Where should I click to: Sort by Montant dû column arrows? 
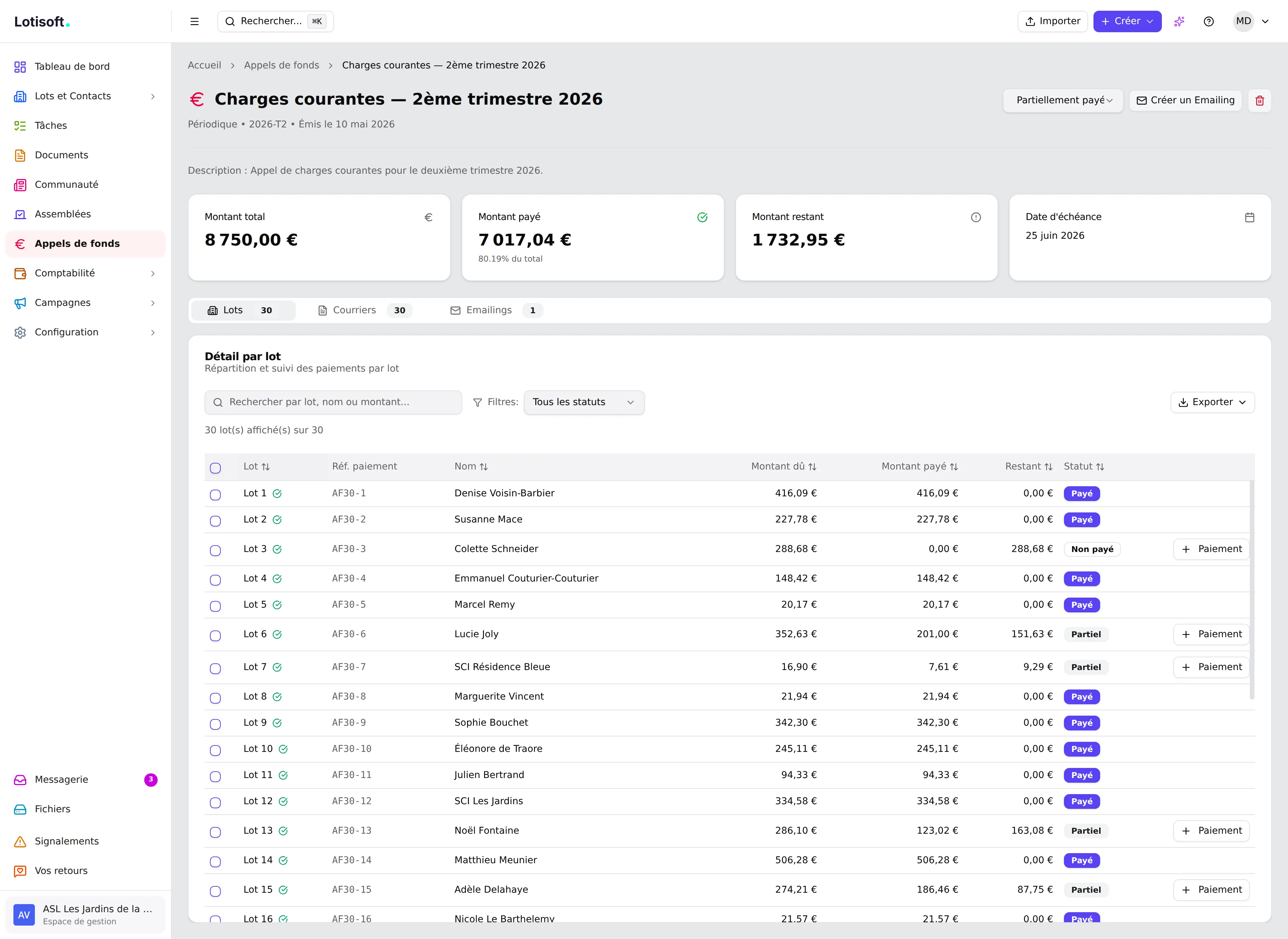pyautogui.click(x=812, y=467)
